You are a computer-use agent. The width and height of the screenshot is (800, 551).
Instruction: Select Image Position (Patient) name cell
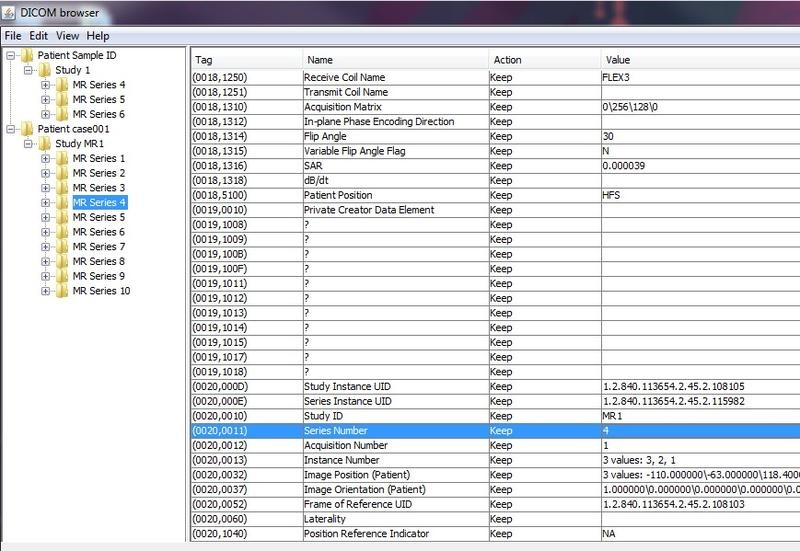395,475
